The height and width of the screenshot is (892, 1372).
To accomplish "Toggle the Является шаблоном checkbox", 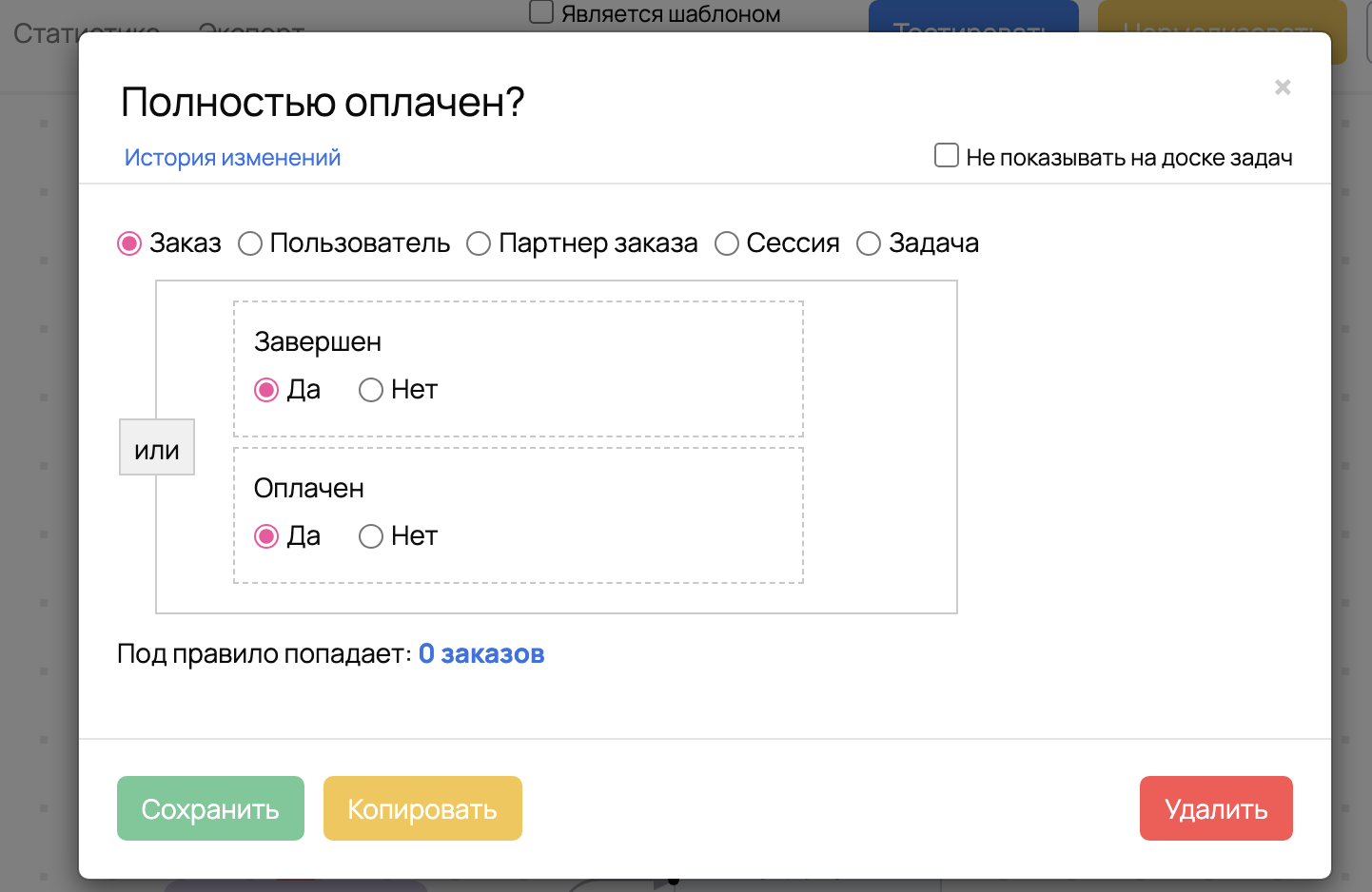I will [541, 12].
